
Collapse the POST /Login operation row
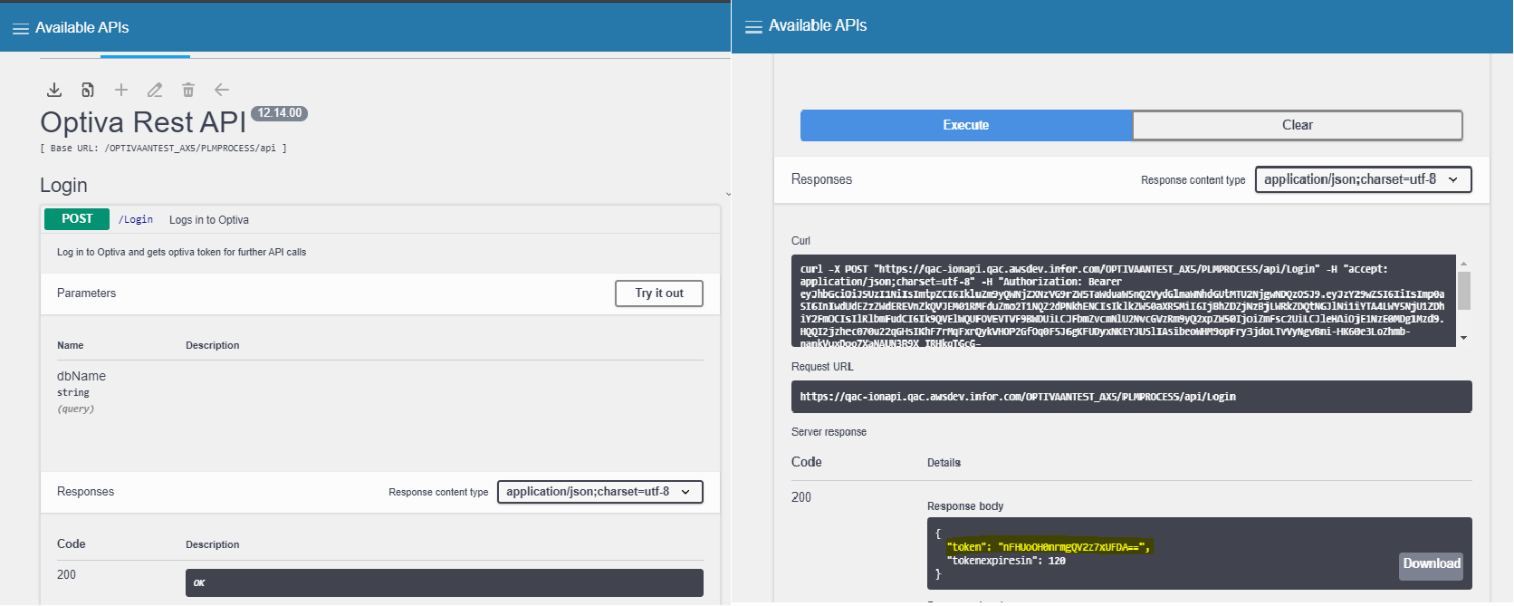[380, 219]
